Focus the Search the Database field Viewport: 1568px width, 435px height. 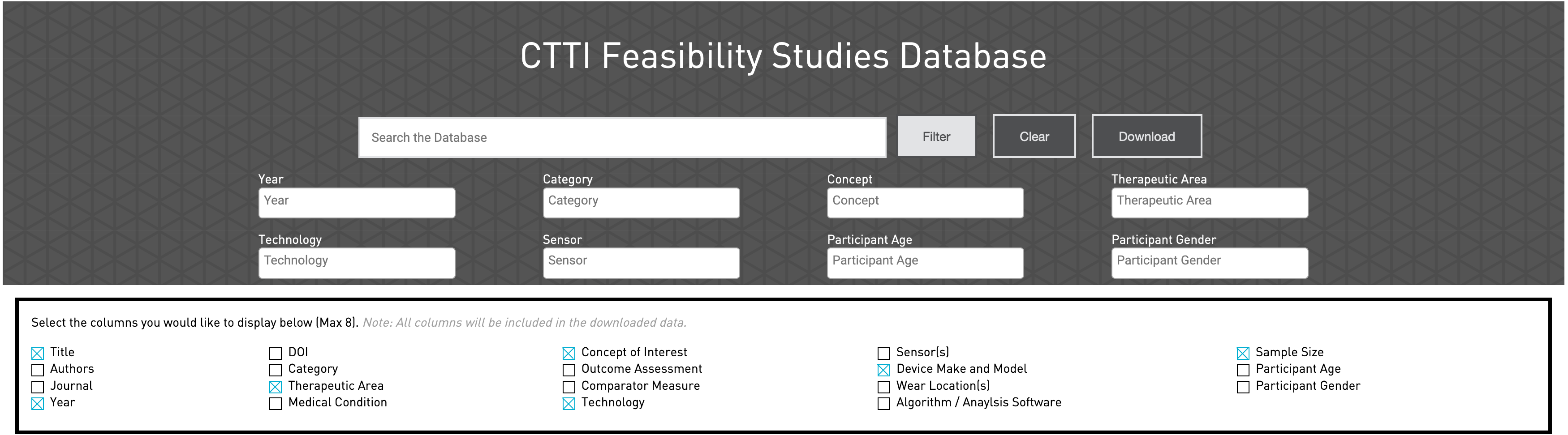(x=621, y=137)
